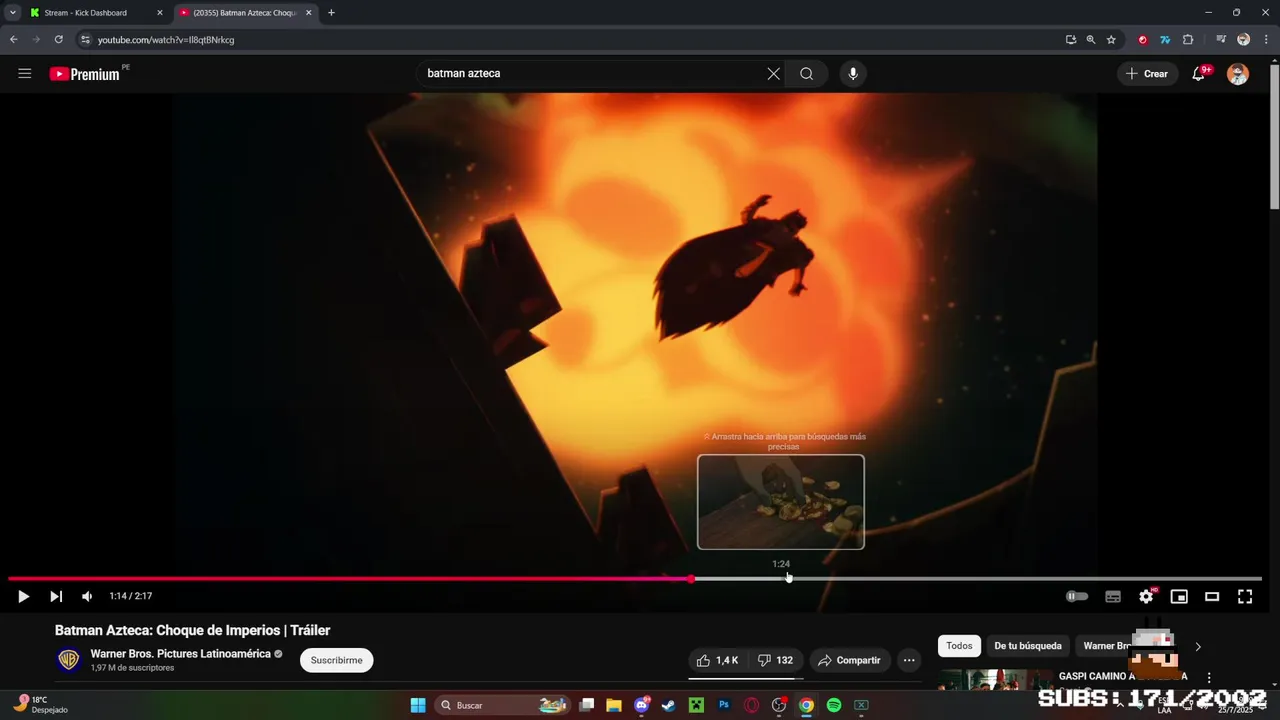Open the YouTube notifications bell
Viewport: 1280px width, 720px height.
pos(1199,74)
